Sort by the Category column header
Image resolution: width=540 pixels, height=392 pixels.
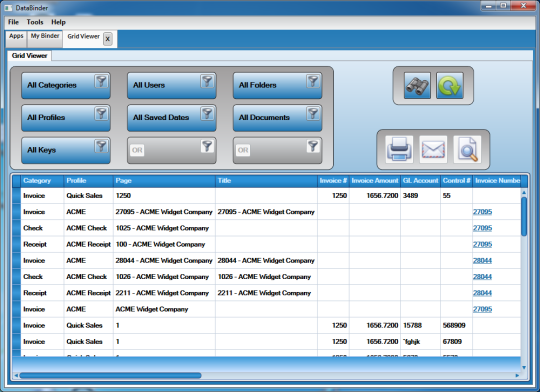[42, 181]
